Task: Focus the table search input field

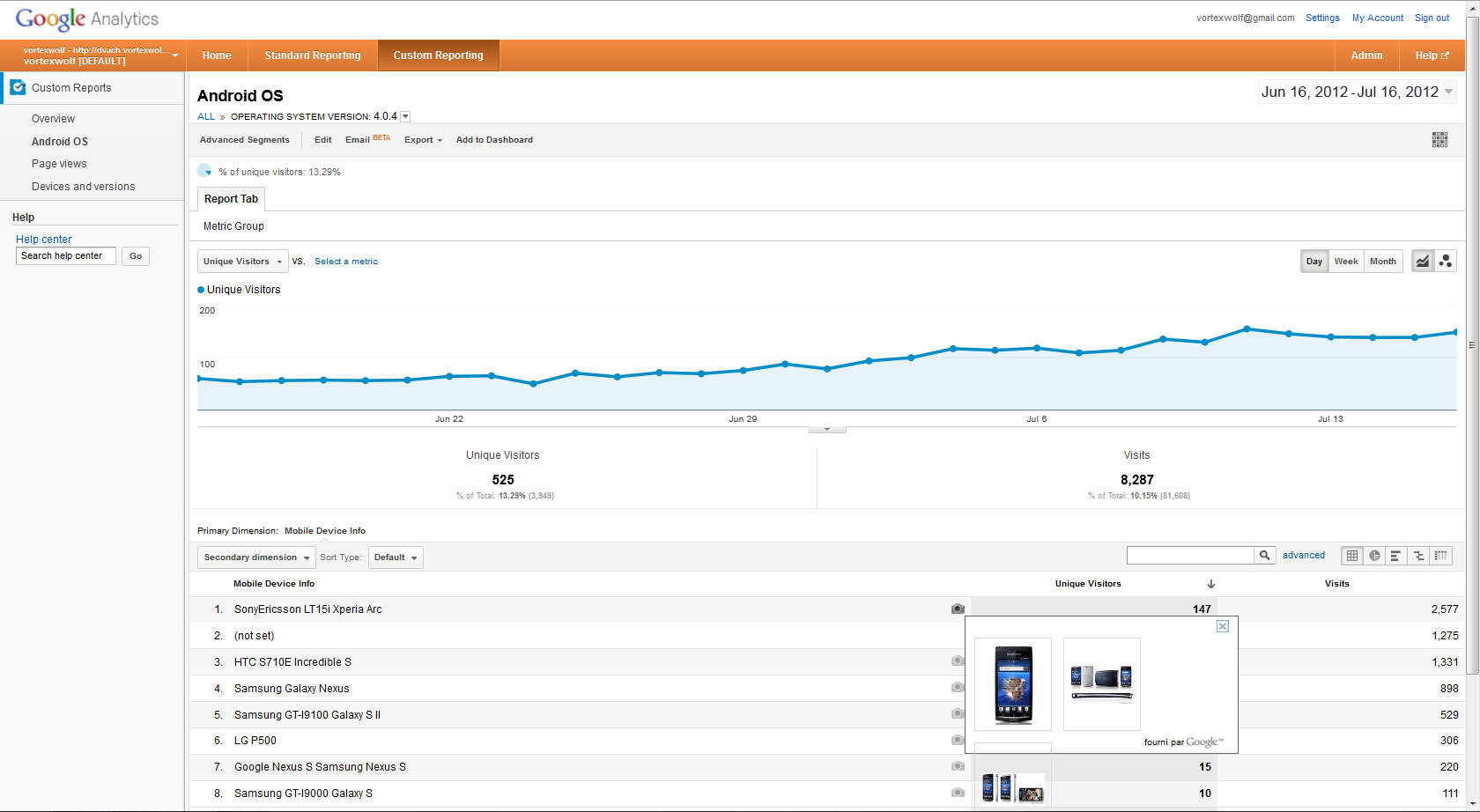Action: click(x=1190, y=555)
